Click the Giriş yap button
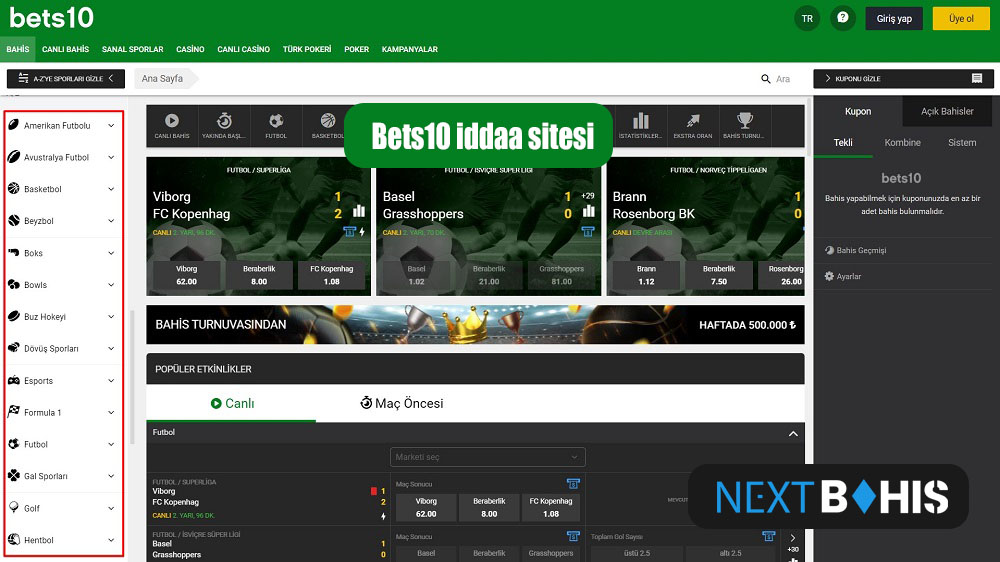This screenshot has width=1000, height=562. 894,18
